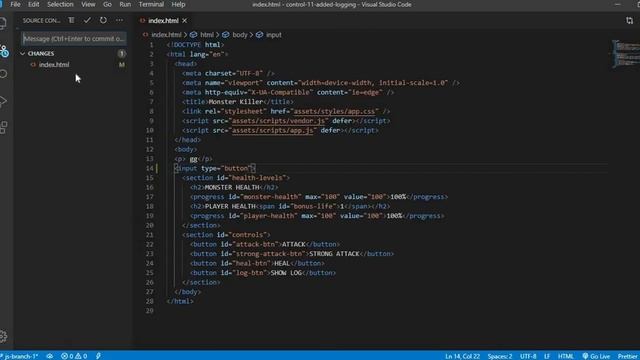Click the view as tree icon

coord(71,20)
